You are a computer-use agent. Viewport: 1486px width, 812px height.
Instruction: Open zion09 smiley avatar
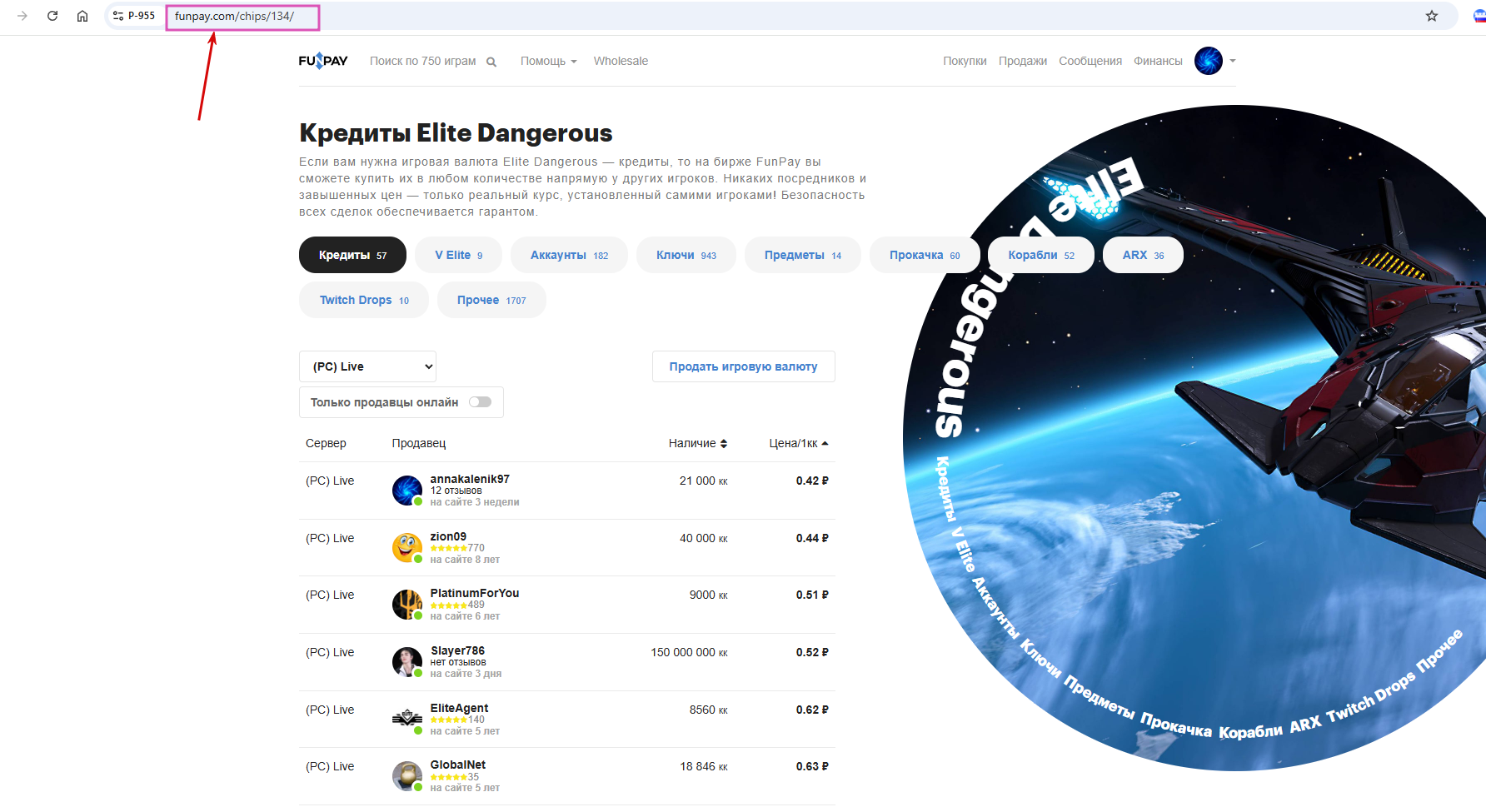(x=407, y=548)
